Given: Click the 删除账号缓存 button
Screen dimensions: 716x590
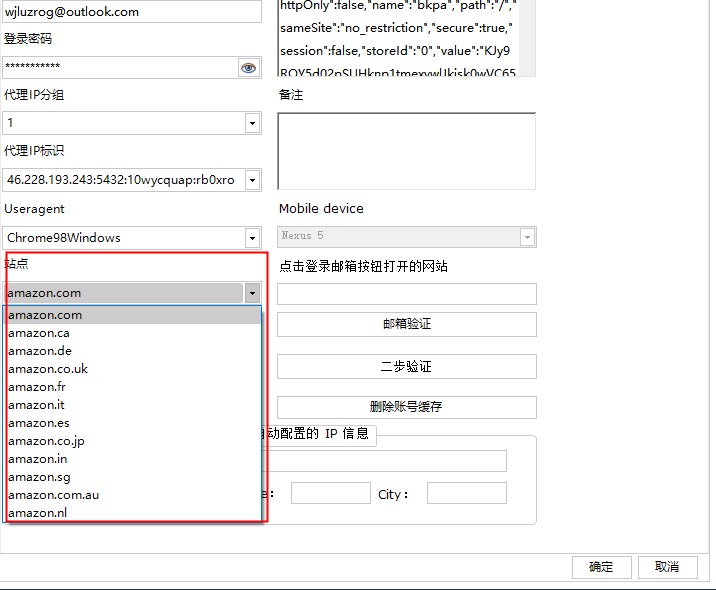Looking at the screenshot, I should tap(407, 406).
